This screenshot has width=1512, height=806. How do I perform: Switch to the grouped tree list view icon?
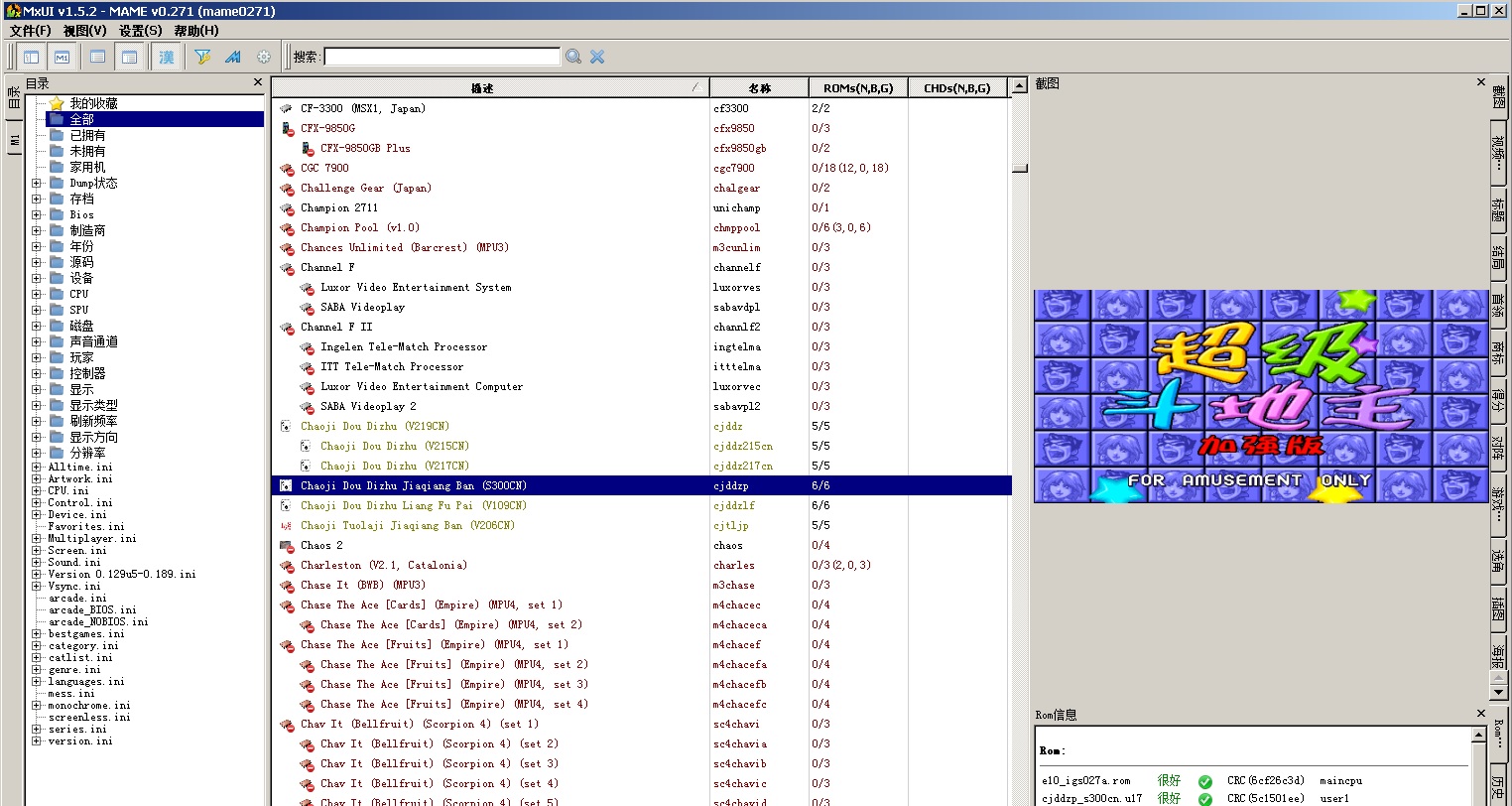point(129,57)
